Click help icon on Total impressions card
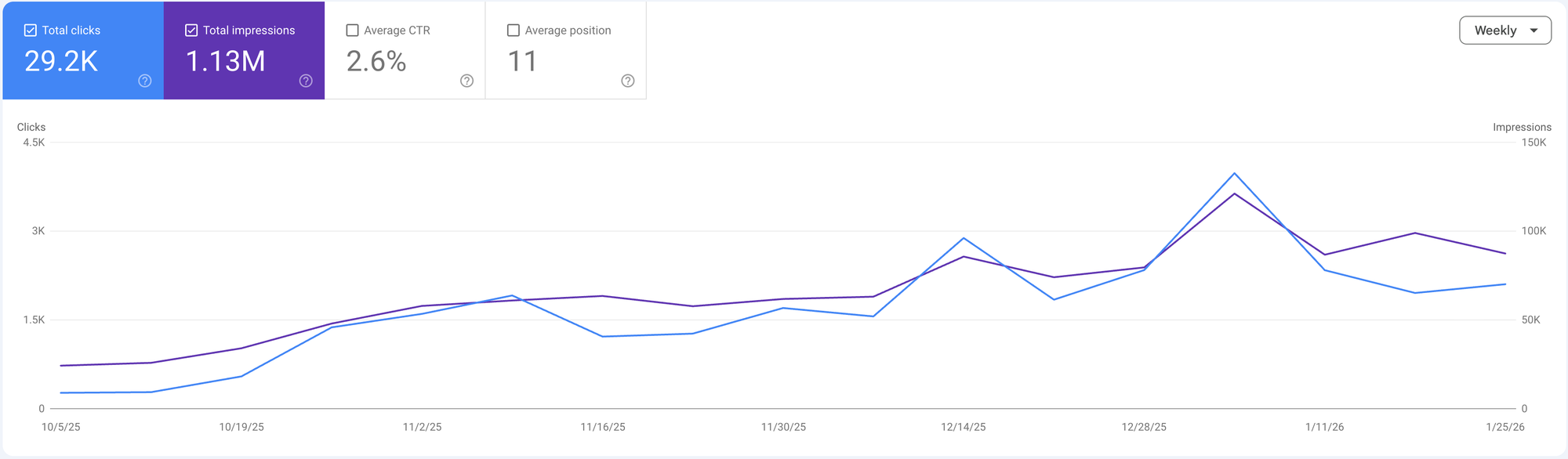Image resolution: width=1568 pixels, height=459 pixels. tap(306, 81)
